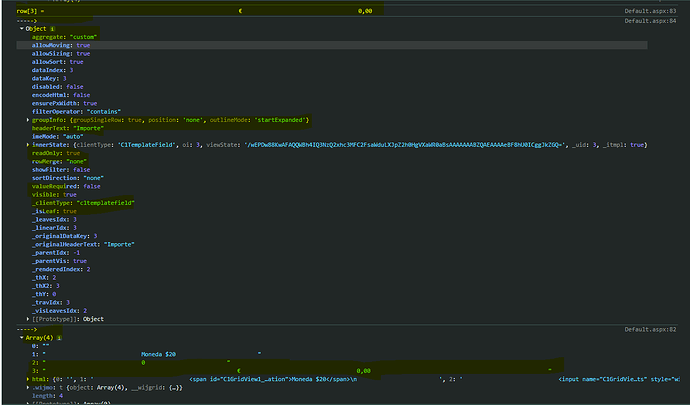Expand the html property of the array
Viewport: 690px width, 405px height.
[x=28, y=379]
